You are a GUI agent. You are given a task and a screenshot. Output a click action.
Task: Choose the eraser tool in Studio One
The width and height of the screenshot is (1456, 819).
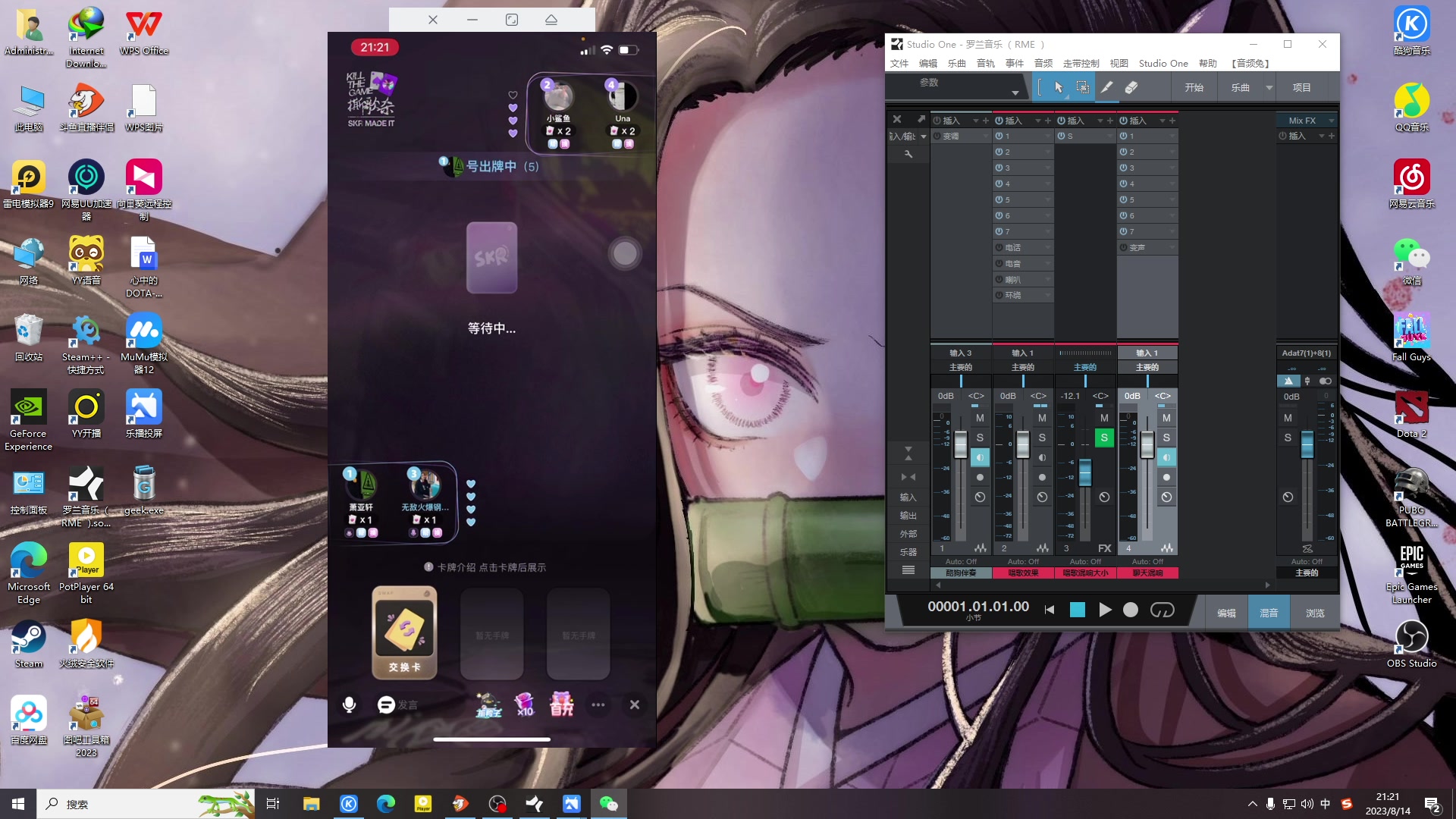click(1131, 87)
